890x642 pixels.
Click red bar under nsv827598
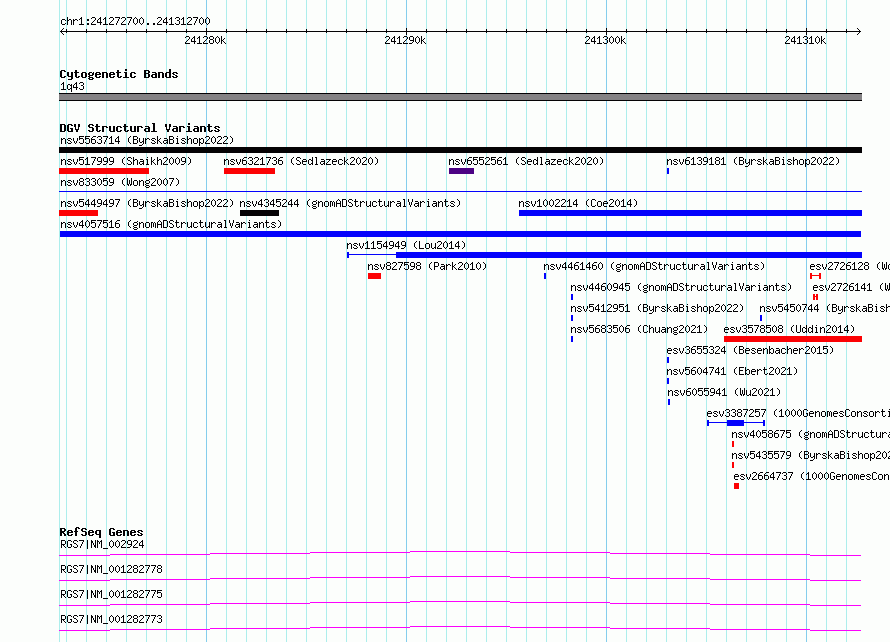point(374,276)
